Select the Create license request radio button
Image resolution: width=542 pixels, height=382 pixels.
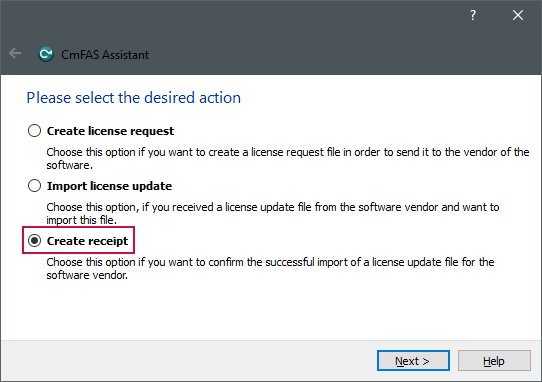click(x=35, y=131)
